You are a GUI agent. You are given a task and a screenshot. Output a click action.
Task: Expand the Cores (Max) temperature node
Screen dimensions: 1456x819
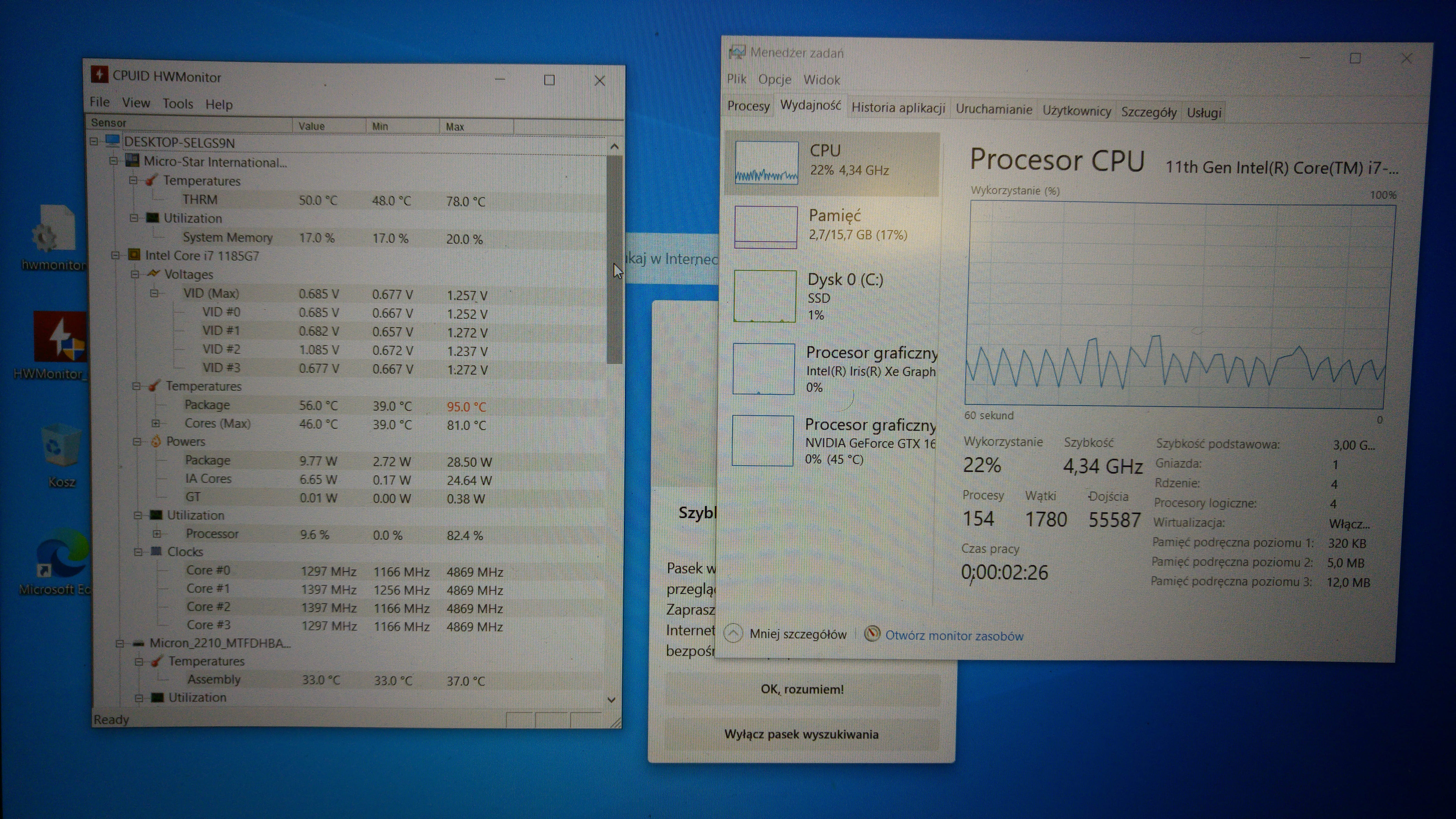pyautogui.click(x=156, y=423)
